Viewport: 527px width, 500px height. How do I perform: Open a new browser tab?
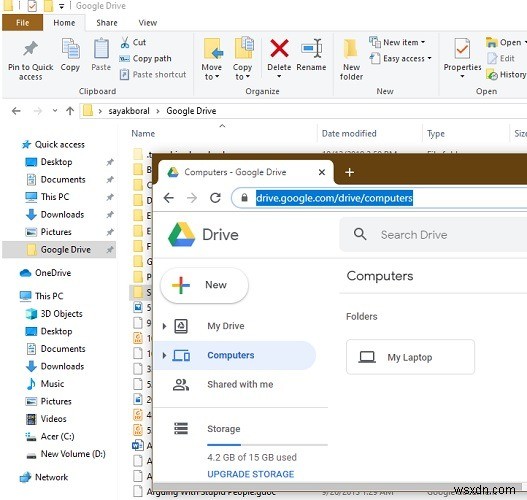click(x=350, y=172)
